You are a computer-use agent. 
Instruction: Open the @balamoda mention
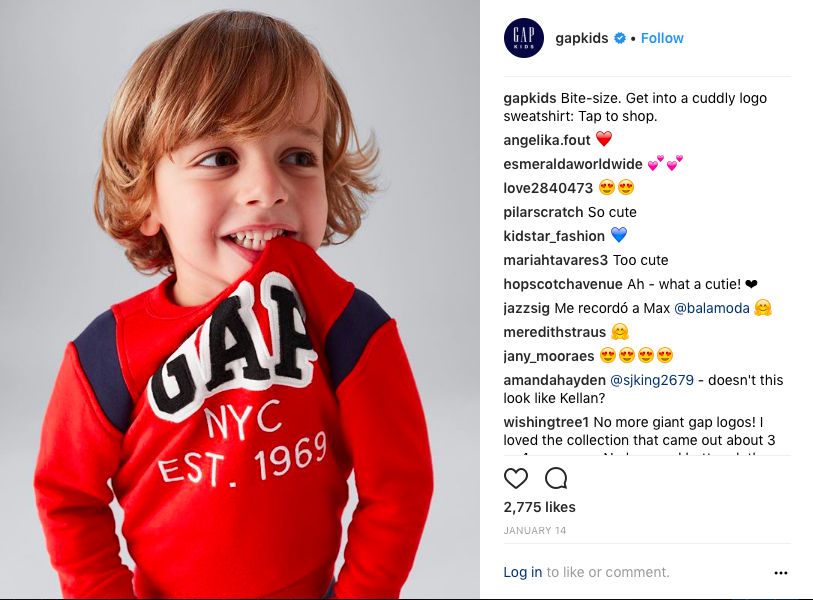(711, 308)
